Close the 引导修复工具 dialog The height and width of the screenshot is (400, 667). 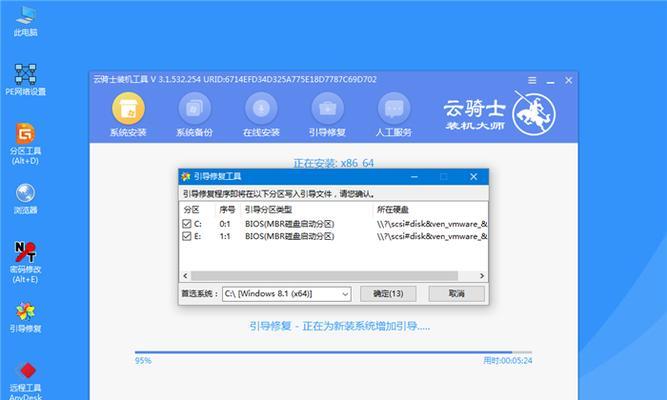click(473, 176)
